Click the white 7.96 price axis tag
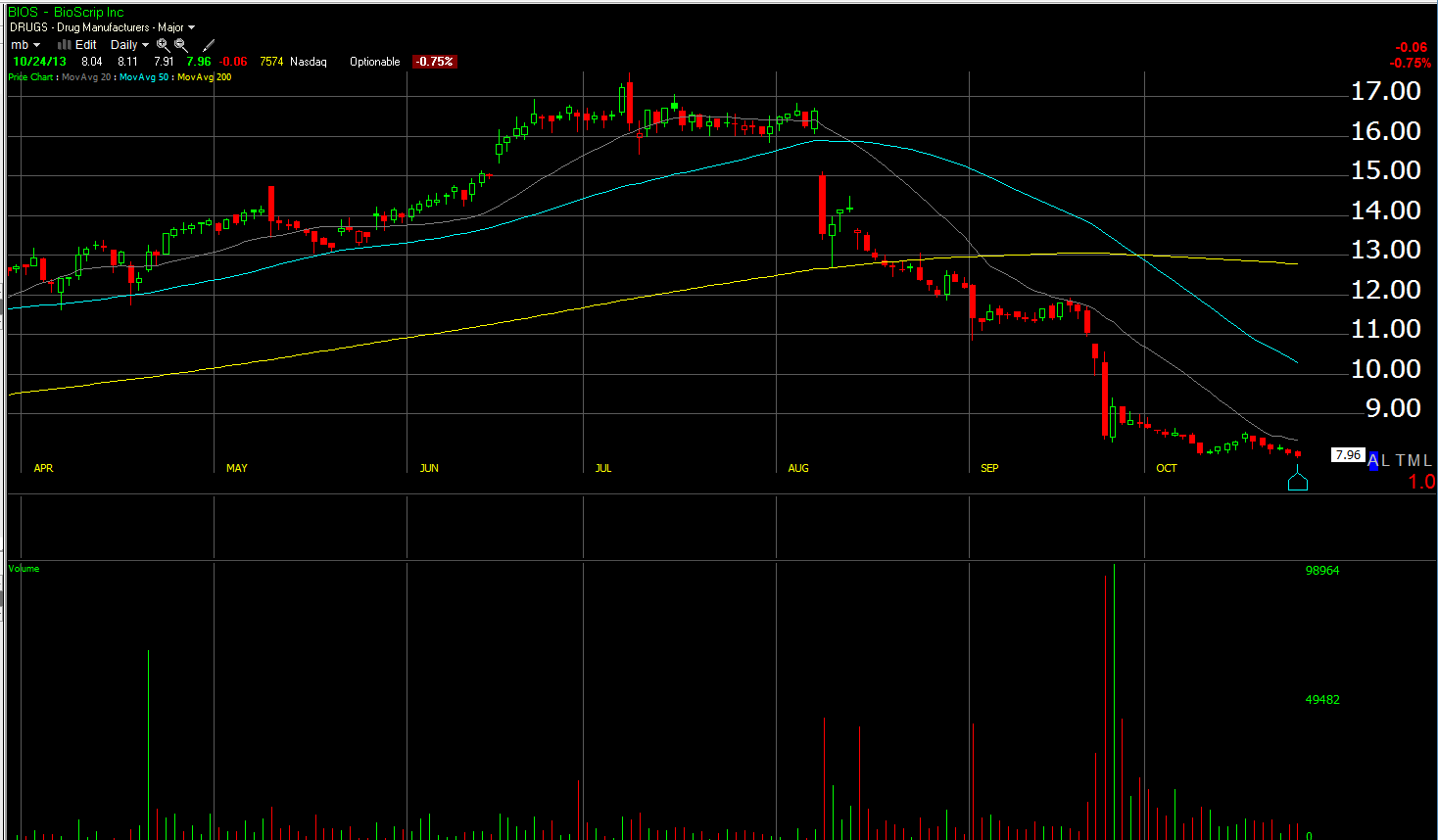Viewport: 1438px width, 840px height. pos(1348,455)
